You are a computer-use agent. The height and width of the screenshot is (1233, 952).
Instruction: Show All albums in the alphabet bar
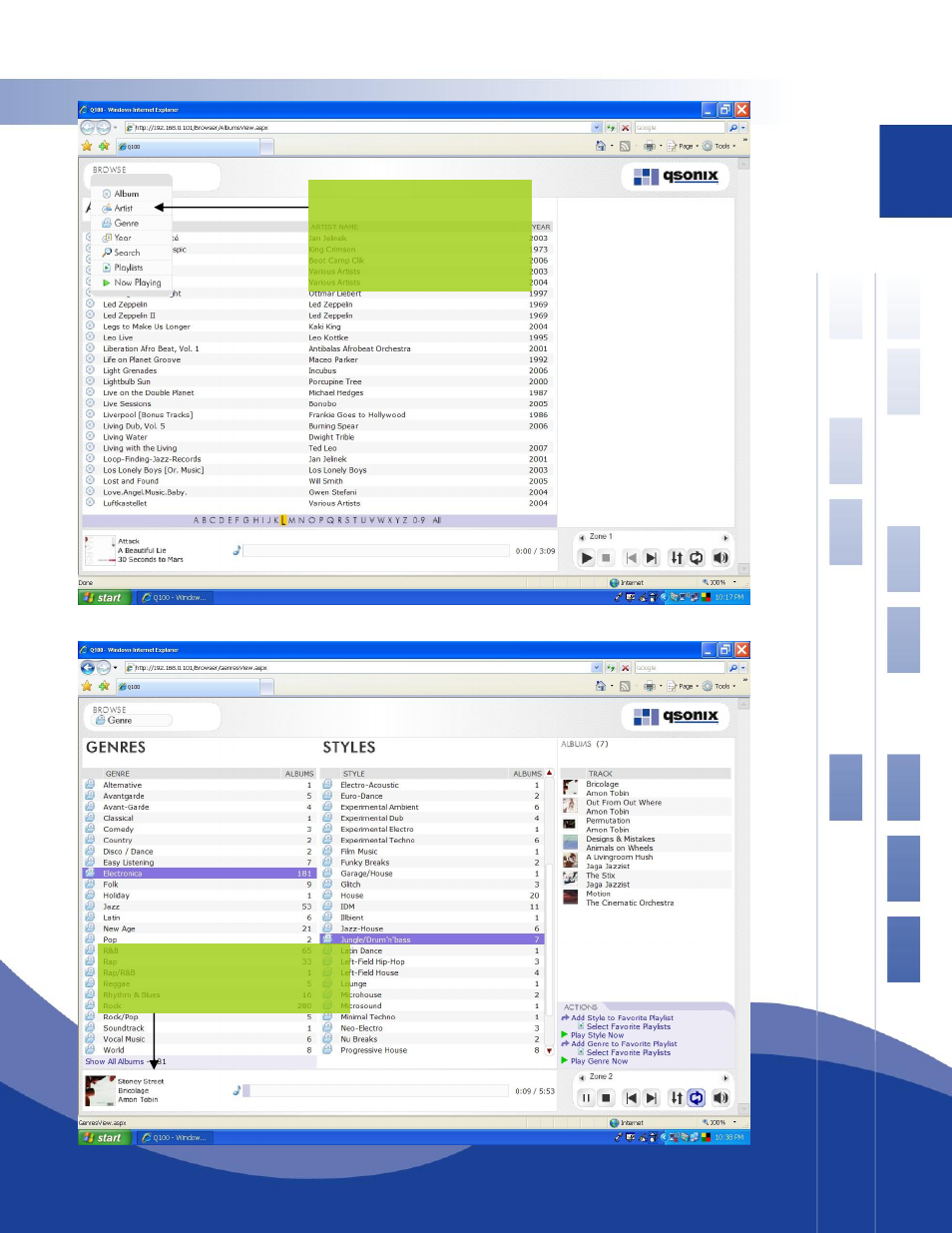point(436,520)
